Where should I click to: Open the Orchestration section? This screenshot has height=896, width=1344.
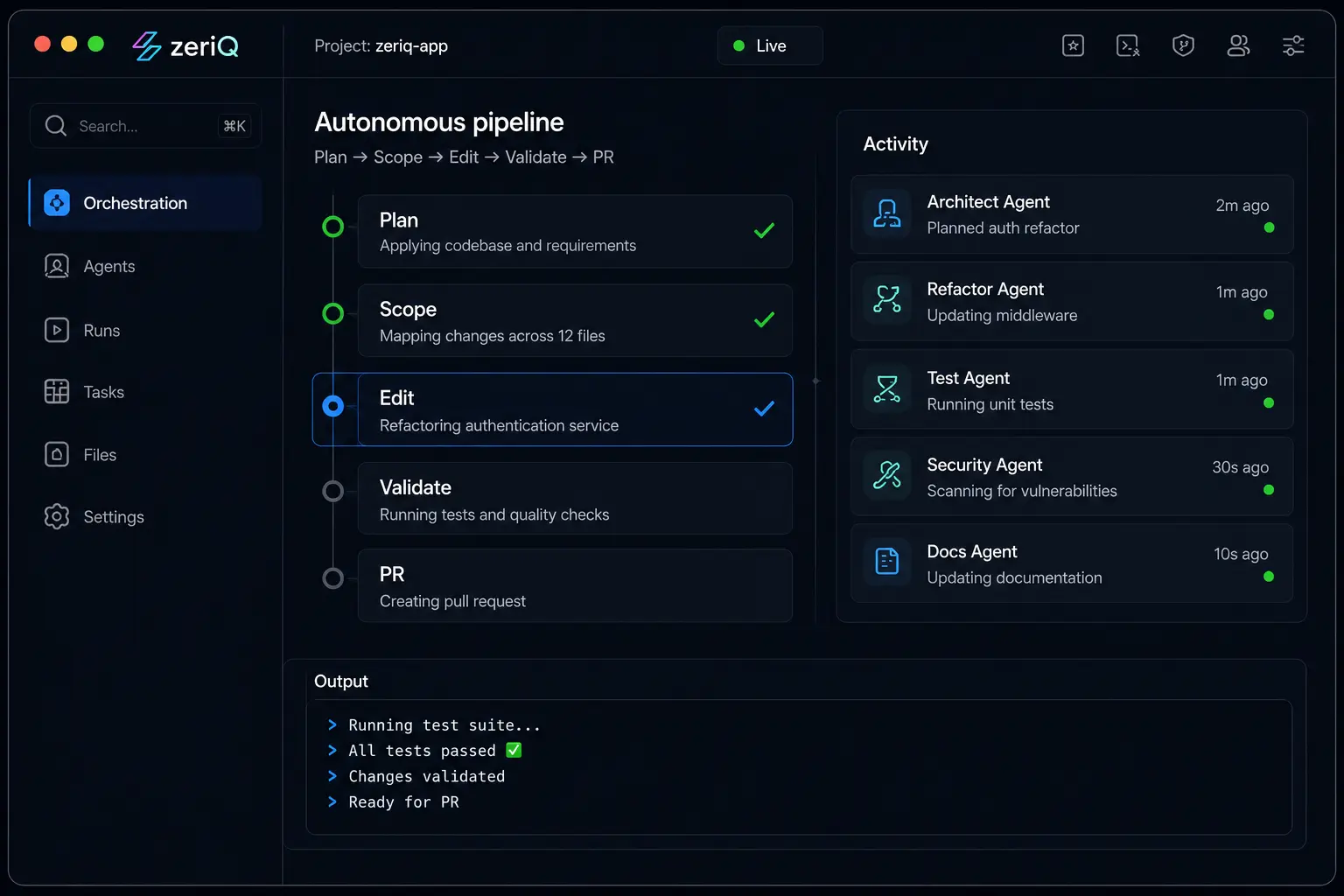coord(145,203)
